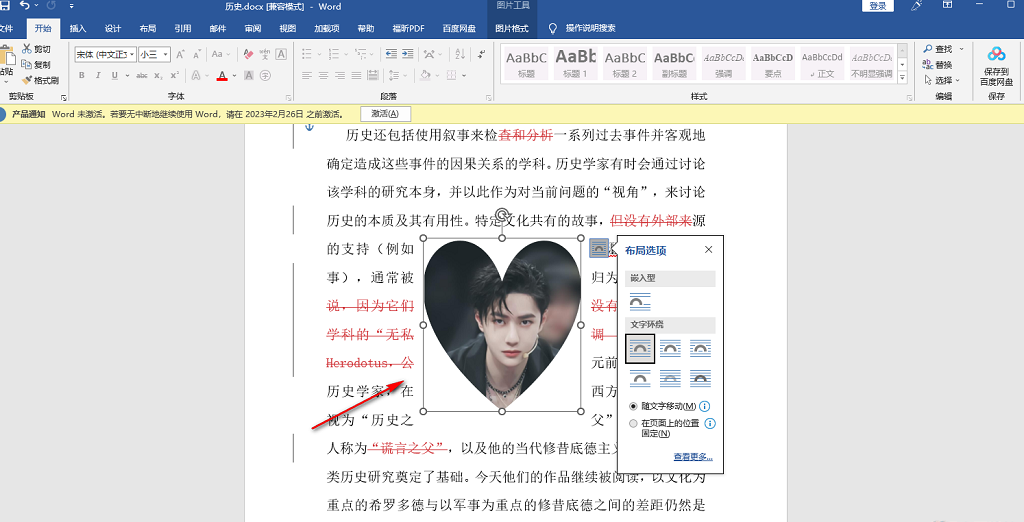
Task: Click the phonetic guide (拼音) icon
Action: 264,54
